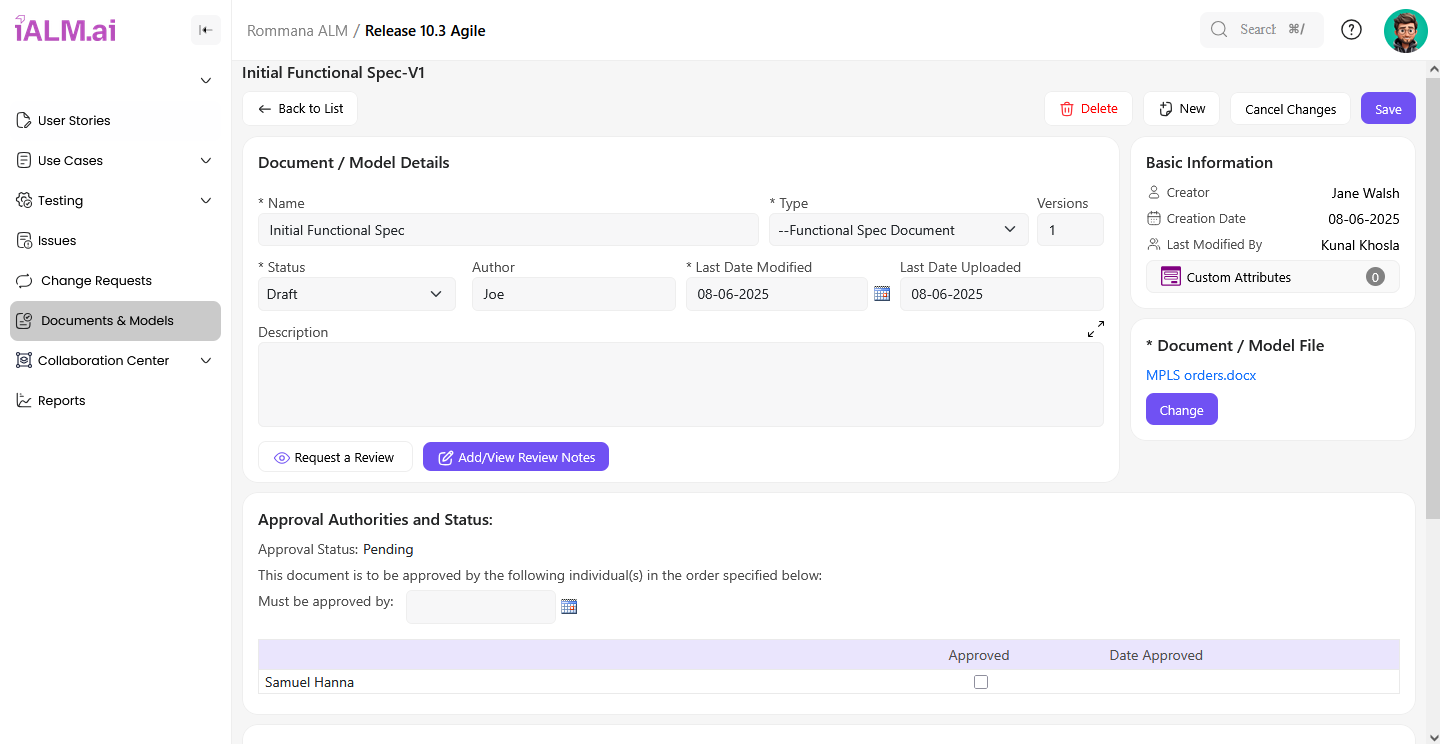Open the MPLS orders.docx file link
This screenshot has width=1440, height=744.
click(x=1200, y=376)
